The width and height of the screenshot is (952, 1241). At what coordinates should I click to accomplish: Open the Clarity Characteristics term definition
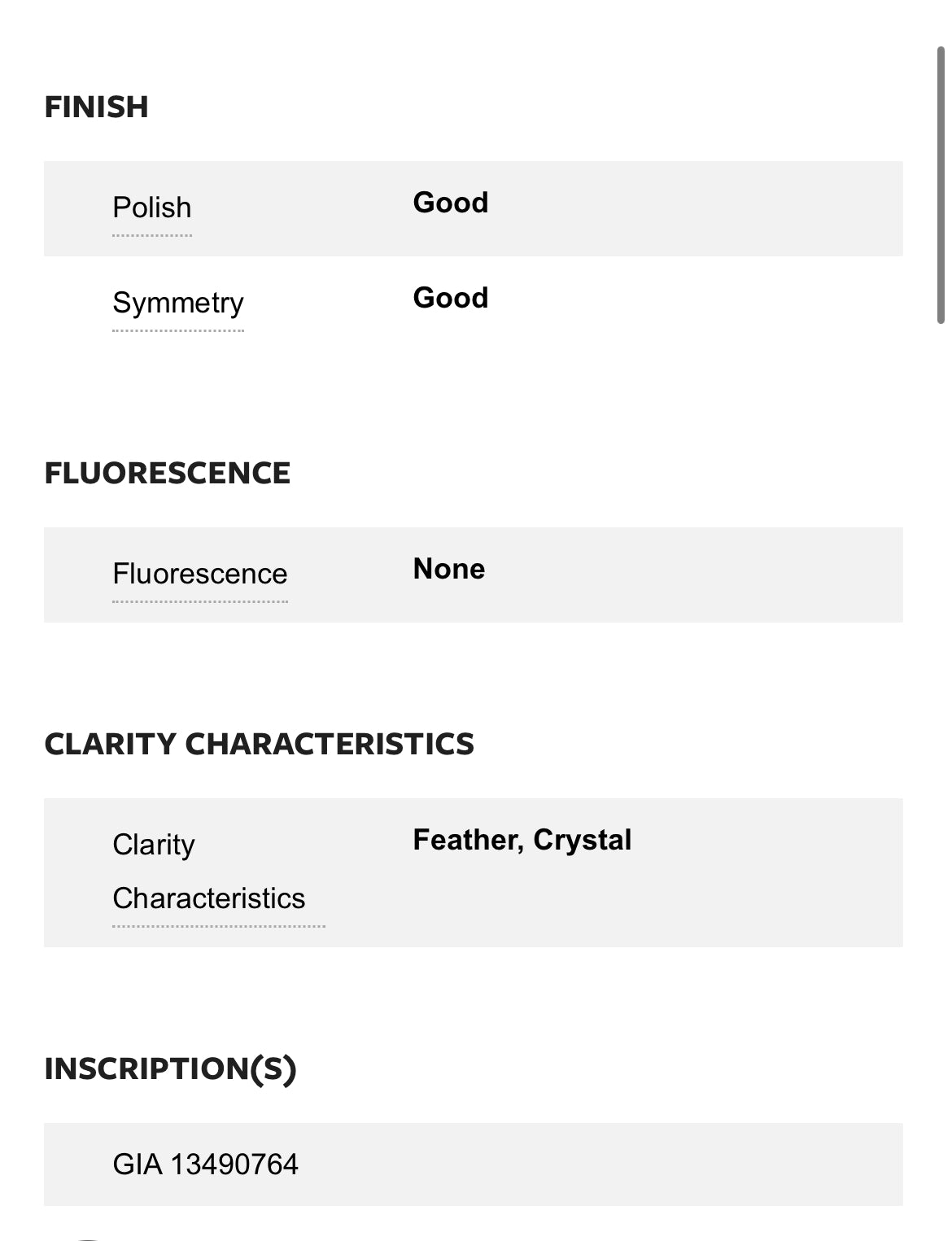pyautogui.click(x=209, y=872)
